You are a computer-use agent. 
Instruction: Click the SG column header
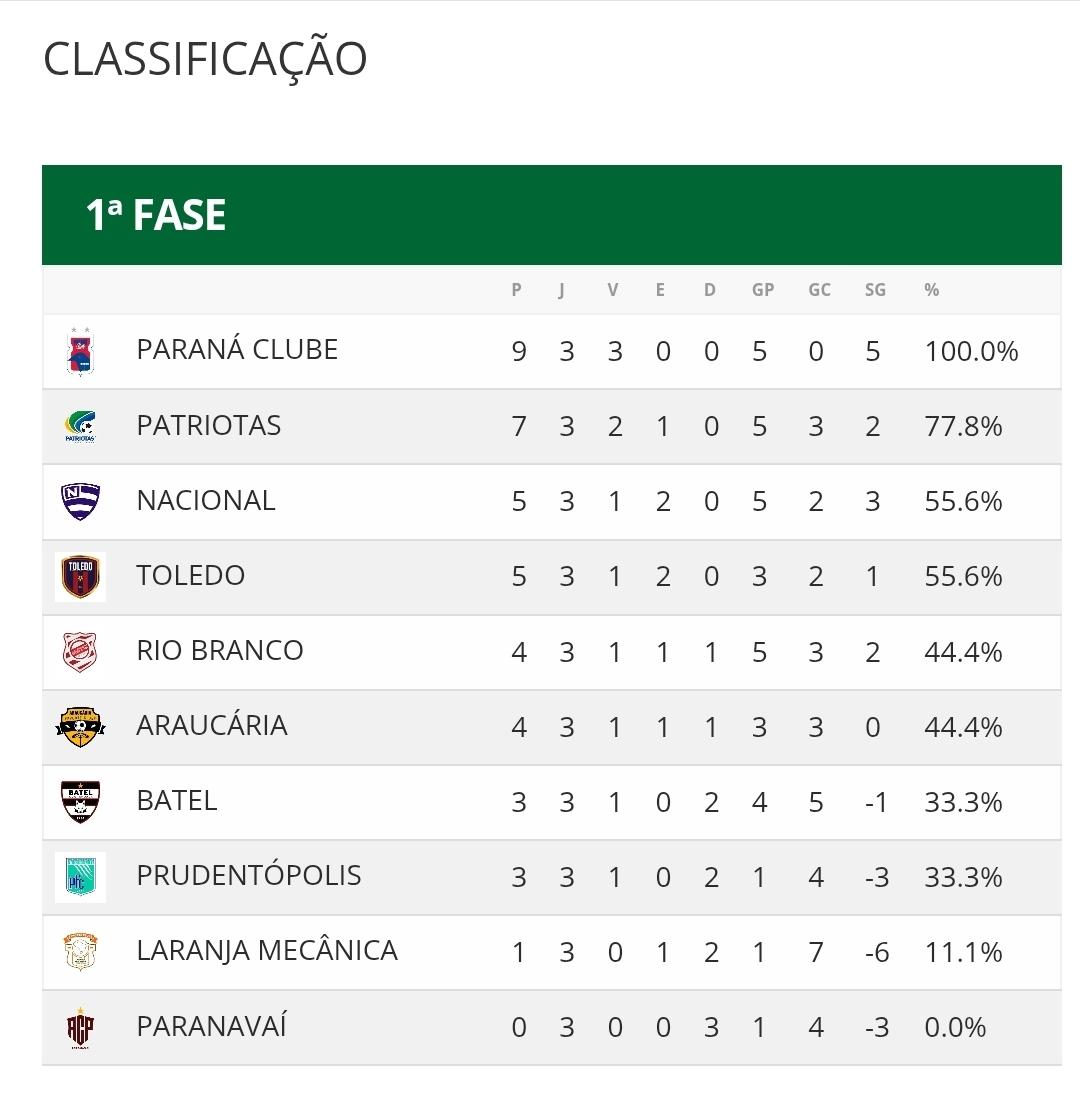[x=875, y=290]
